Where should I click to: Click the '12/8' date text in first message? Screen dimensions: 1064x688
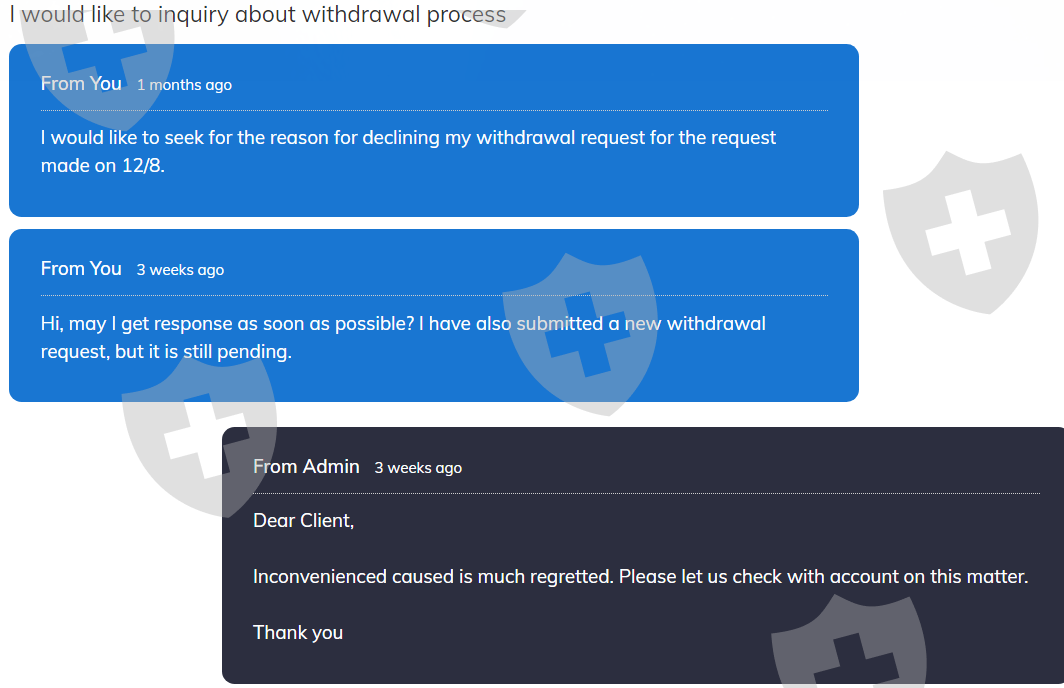click(x=142, y=166)
